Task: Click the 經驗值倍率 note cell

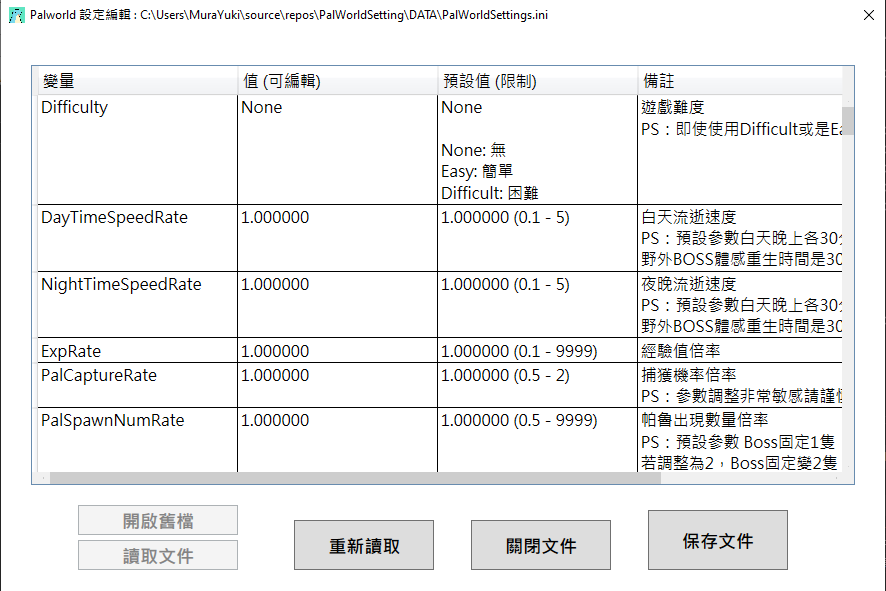Action: (x=740, y=350)
